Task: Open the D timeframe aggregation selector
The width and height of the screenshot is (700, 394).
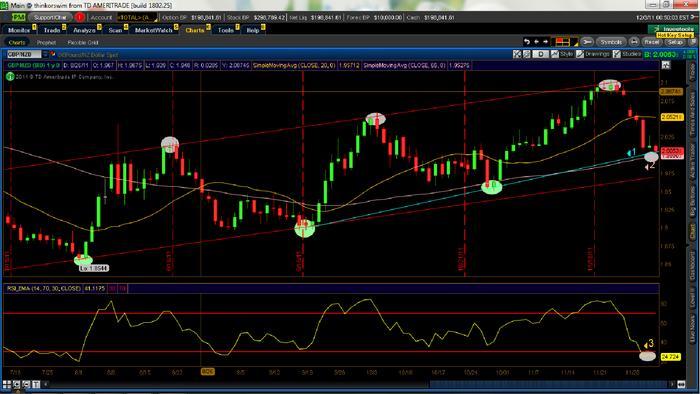Action: point(541,54)
